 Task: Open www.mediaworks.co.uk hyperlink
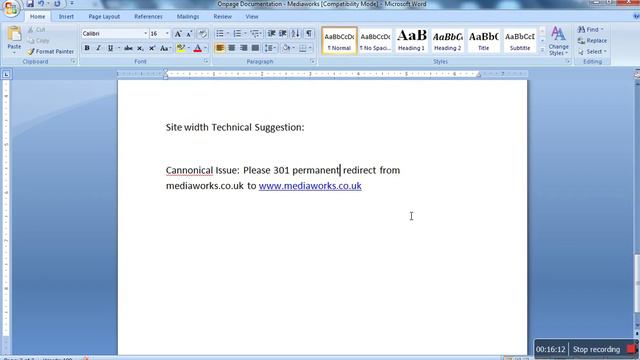coord(310,186)
